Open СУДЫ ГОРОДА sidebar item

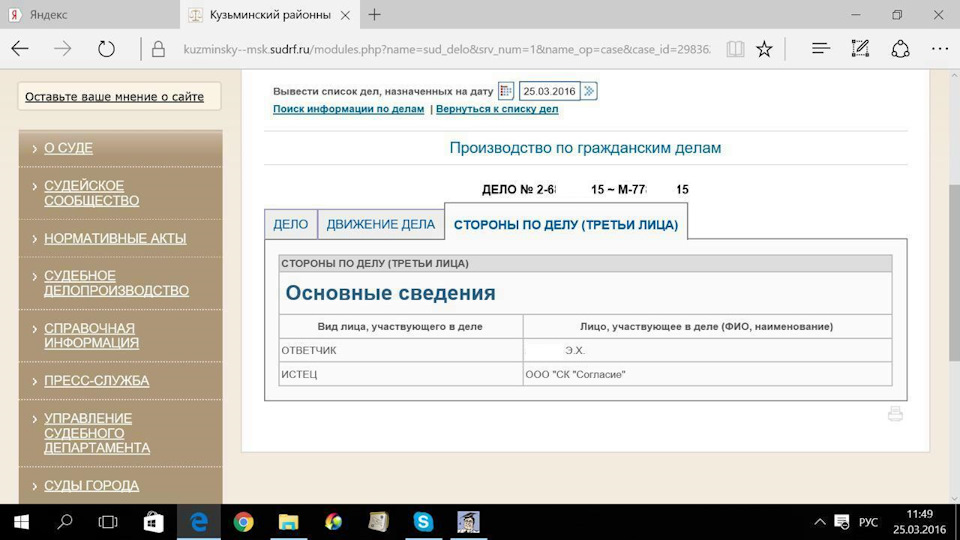[x=92, y=486]
